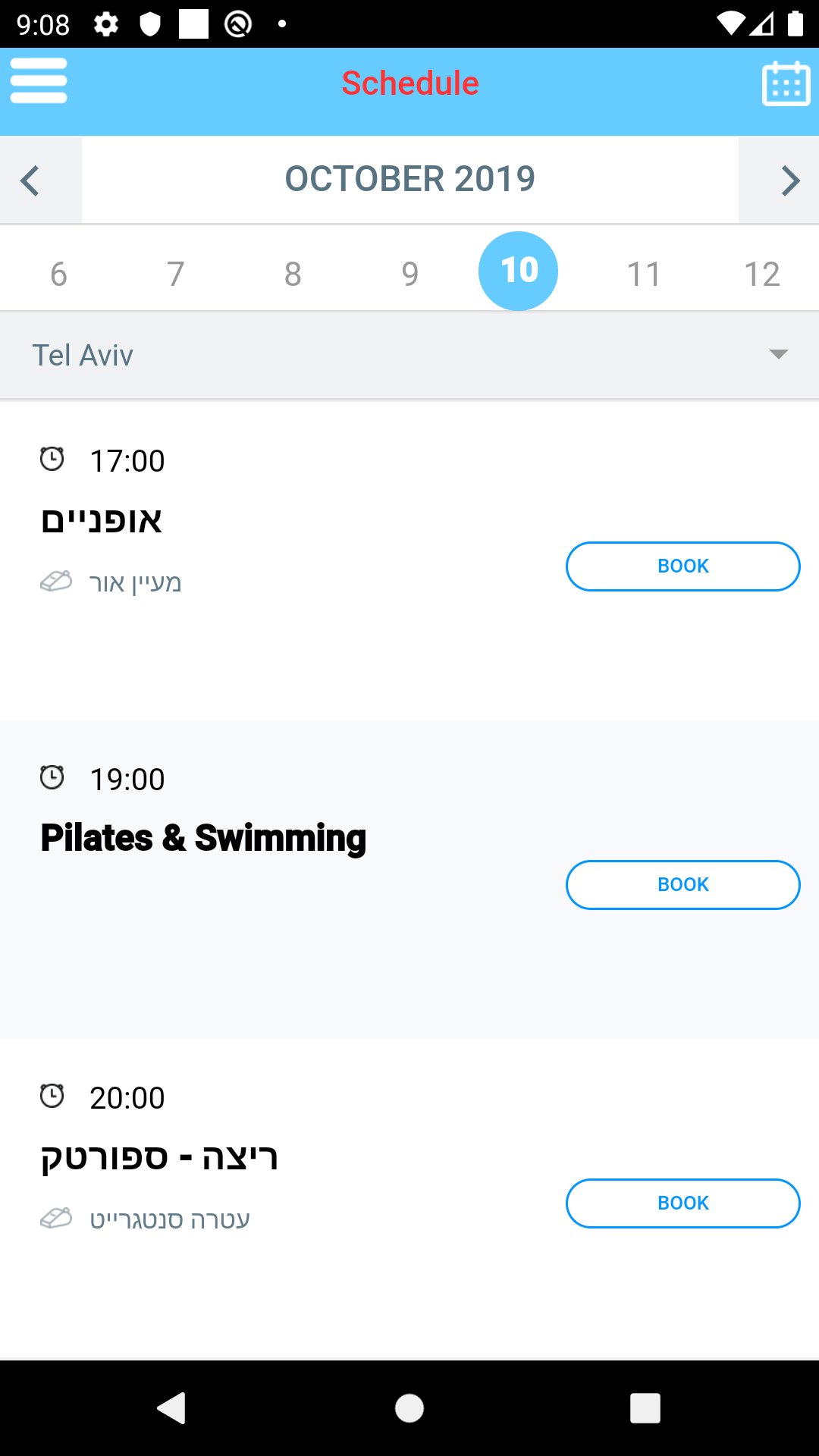Screen dimensions: 819x1456
Task: Select highlighted day 10
Action: tap(519, 271)
